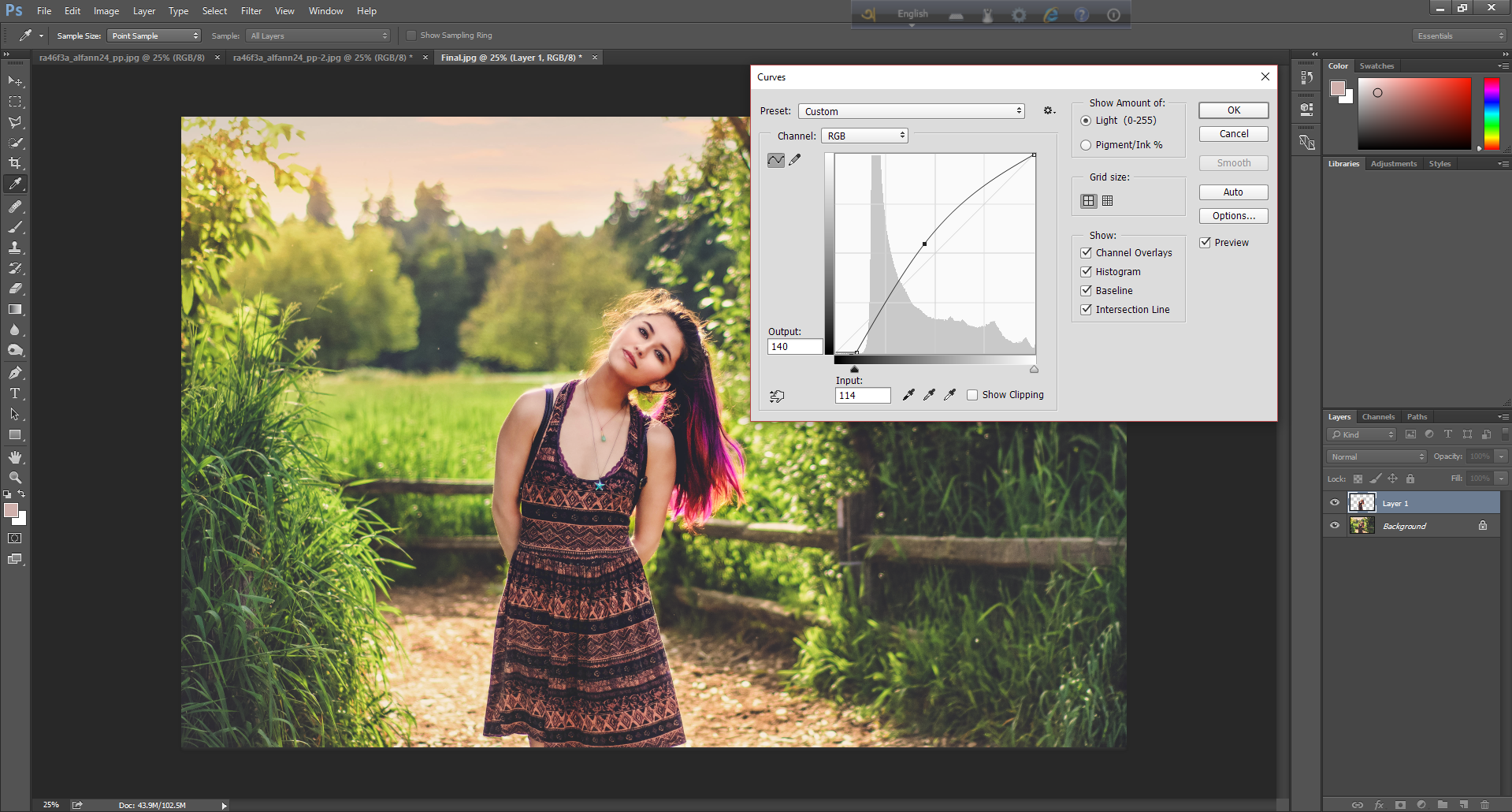Select the Type tool
Screen dimensions: 1512x812
(x=15, y=393)
